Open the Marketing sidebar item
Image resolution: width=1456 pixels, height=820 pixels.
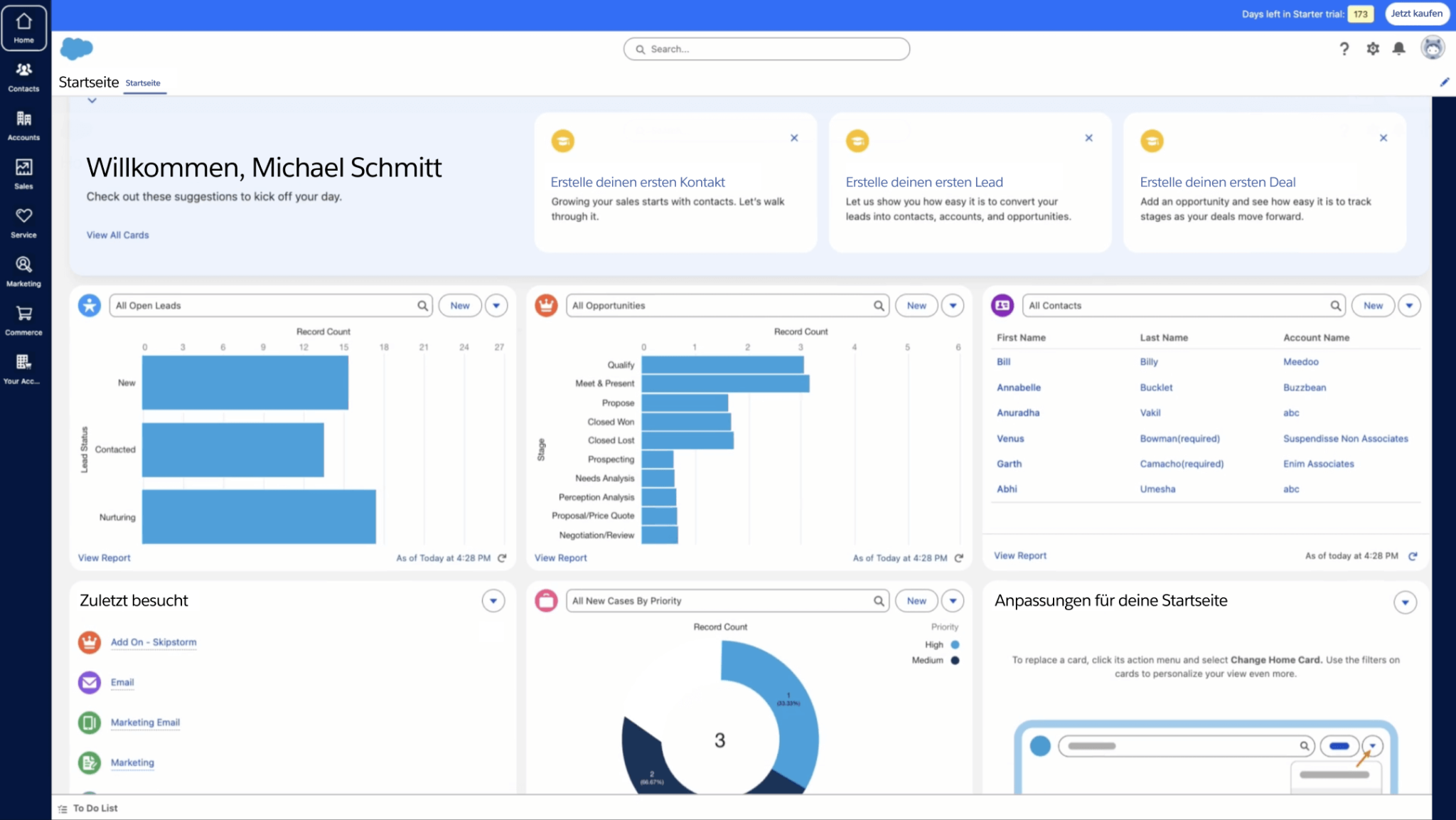click(23, 271)
